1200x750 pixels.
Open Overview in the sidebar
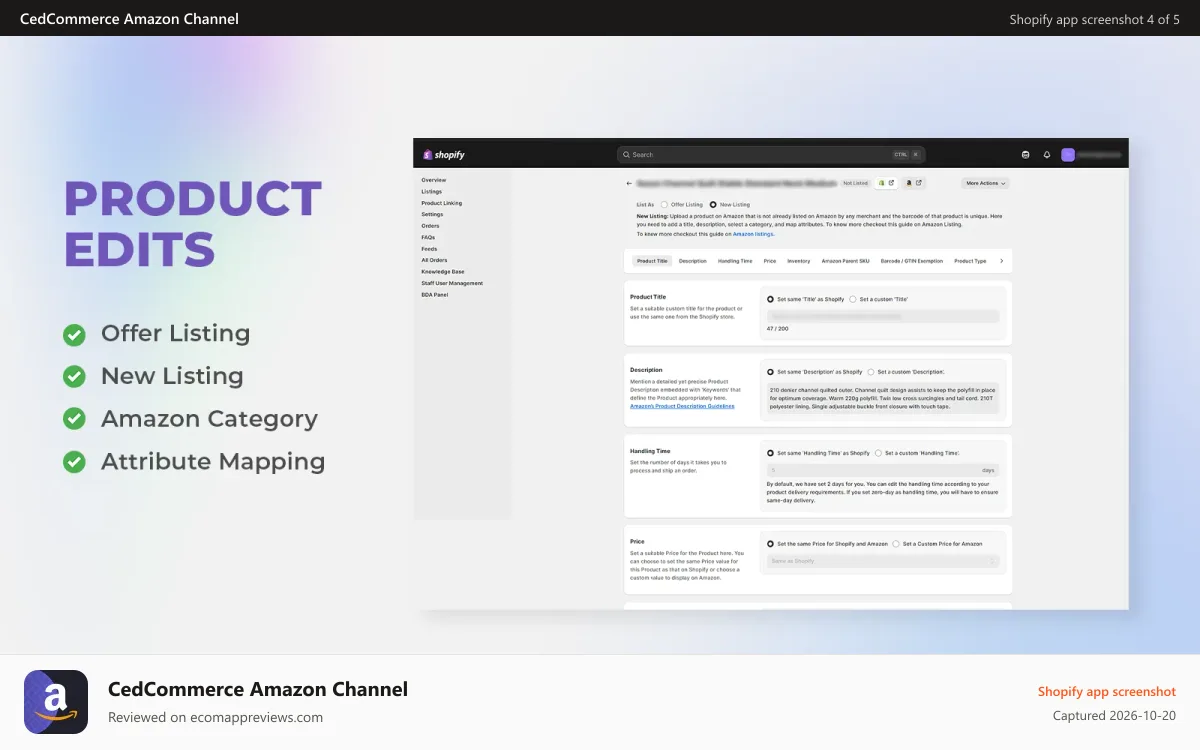pyautogui.click(x=434, y=180)
